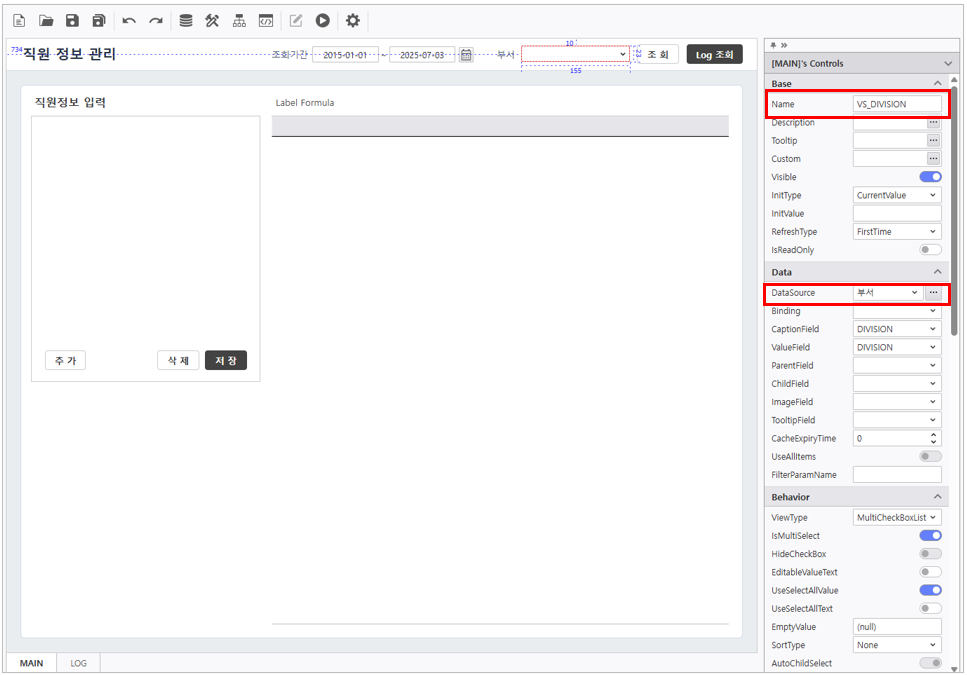Expand the ViewType combo box
The width and height of the screenshot is (967, 675).
[897, 518]
